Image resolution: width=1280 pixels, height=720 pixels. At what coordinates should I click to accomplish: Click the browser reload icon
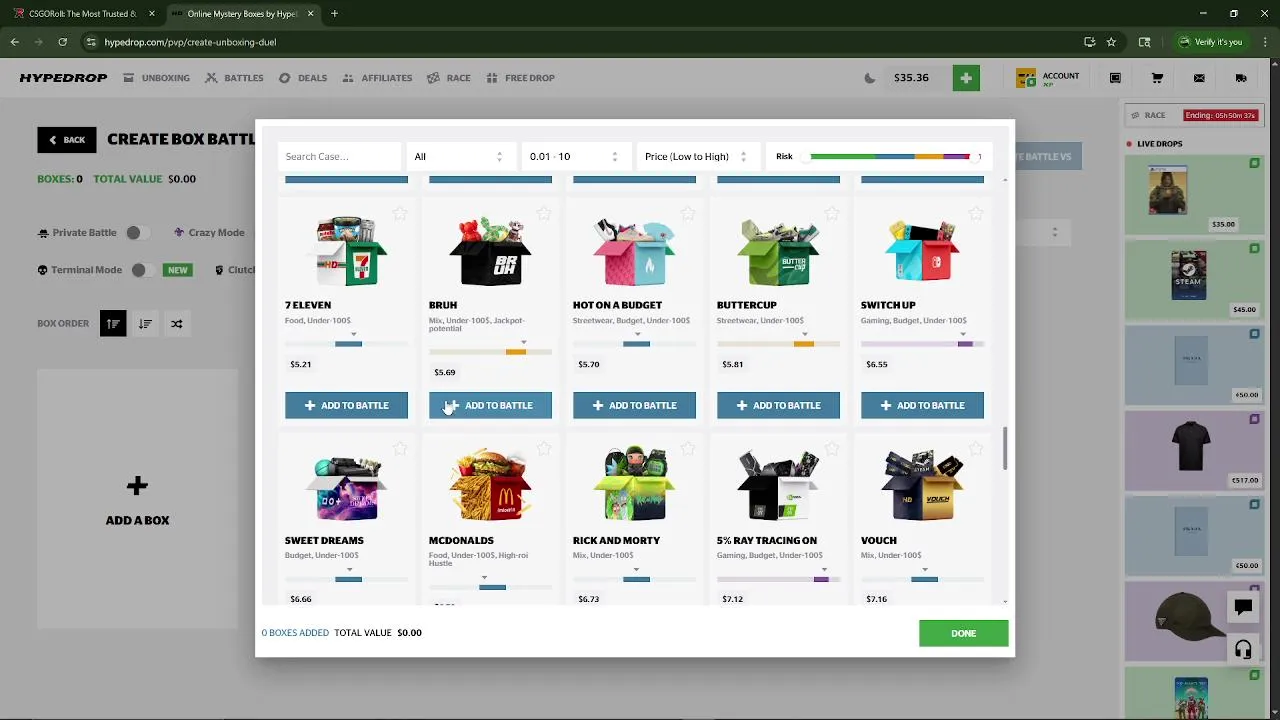tap(62, 42)
